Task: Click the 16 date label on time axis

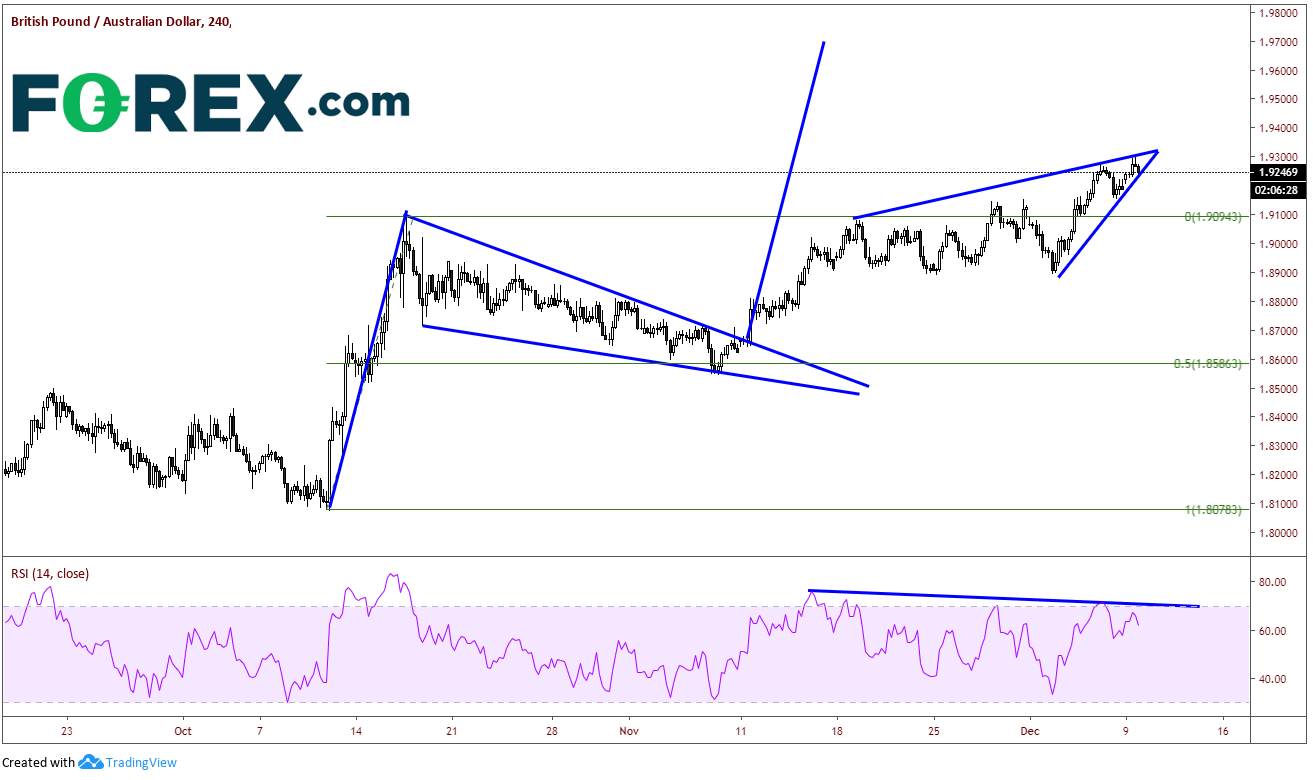Action: 1223,731
